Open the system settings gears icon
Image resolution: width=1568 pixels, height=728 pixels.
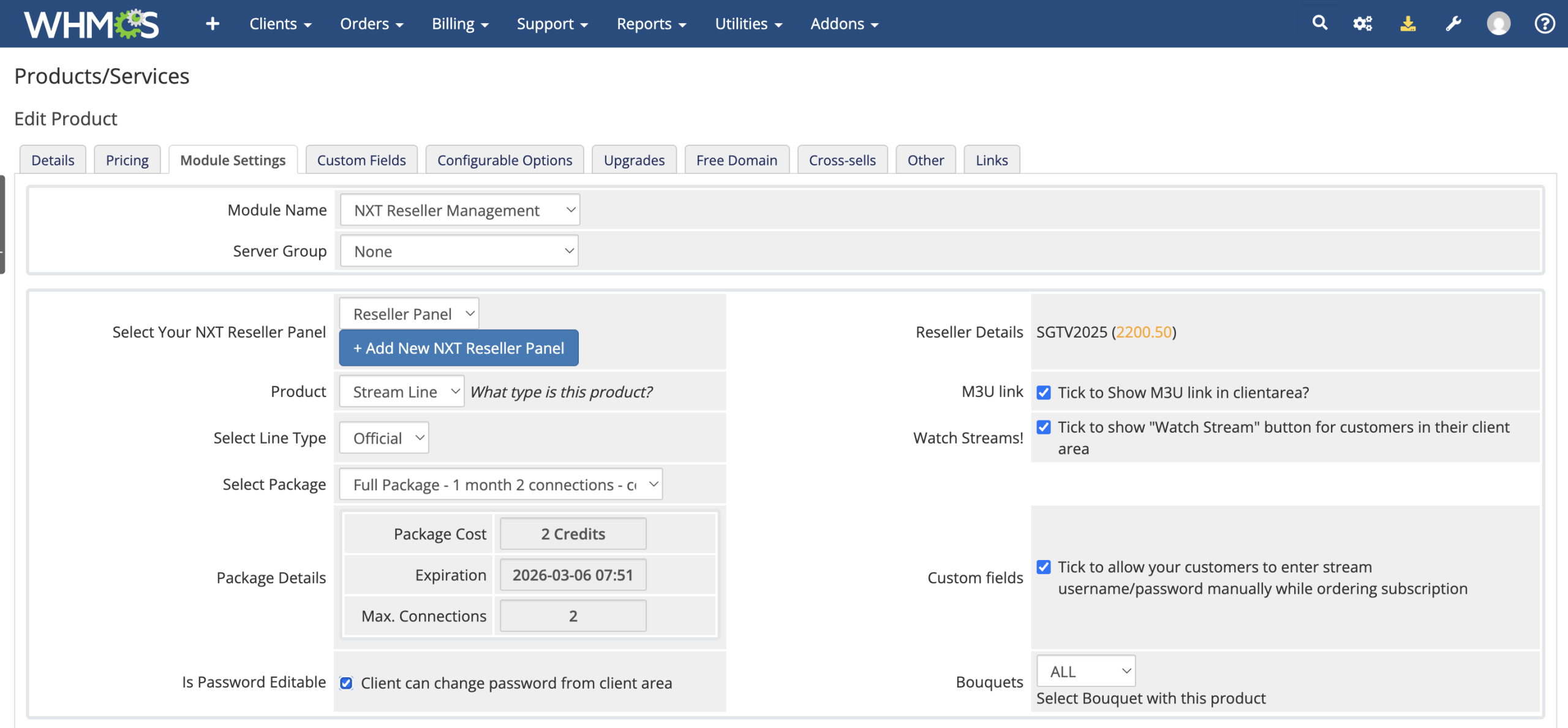(x=1363, y=24)
